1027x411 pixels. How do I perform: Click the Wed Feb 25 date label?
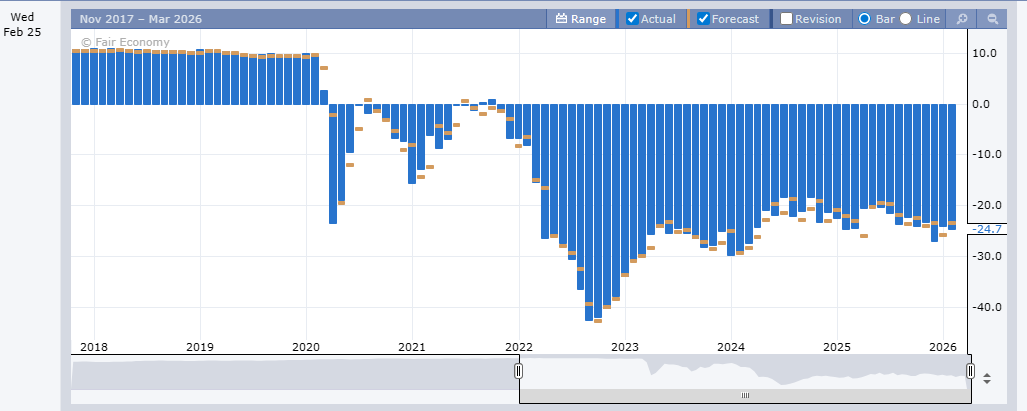[x=20, y=24]
